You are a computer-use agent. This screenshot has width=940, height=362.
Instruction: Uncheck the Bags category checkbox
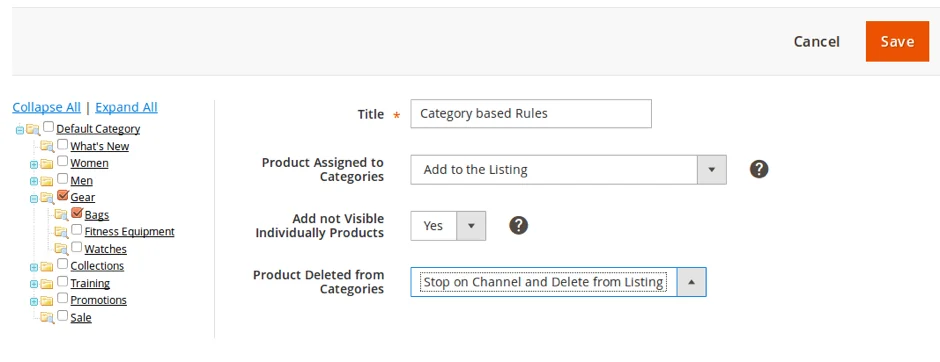pyautogui.click(x=77, y=213)
